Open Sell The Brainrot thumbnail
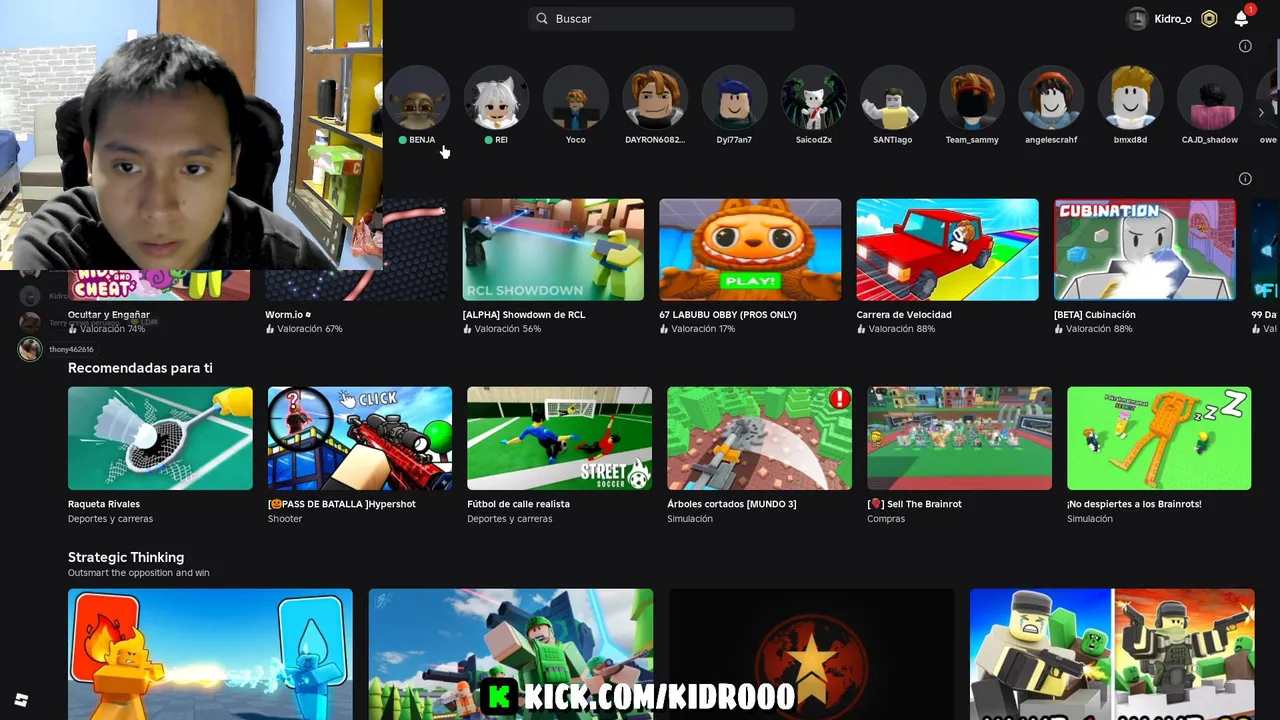The width and height of the screenshot is (1280, 720). click(x=959, y=439)
